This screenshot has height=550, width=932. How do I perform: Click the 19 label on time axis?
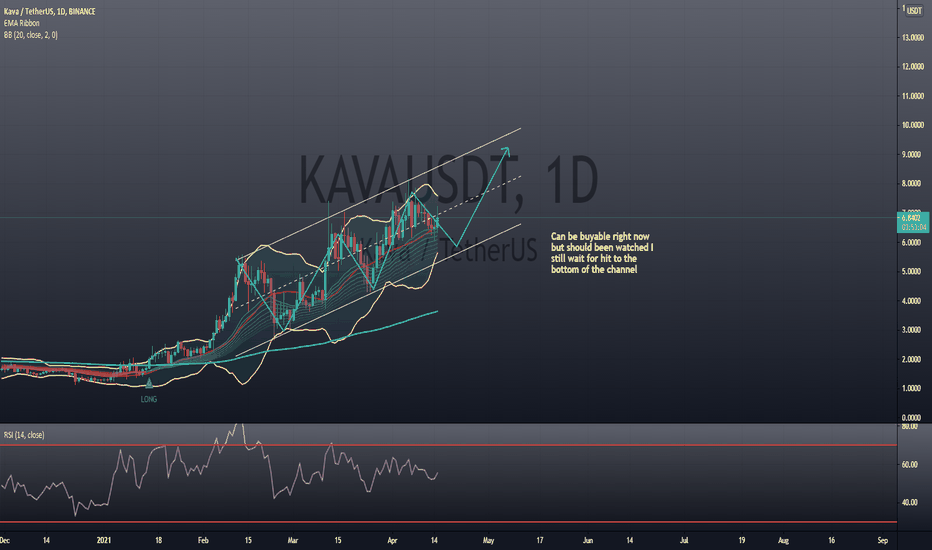(742, 540)
